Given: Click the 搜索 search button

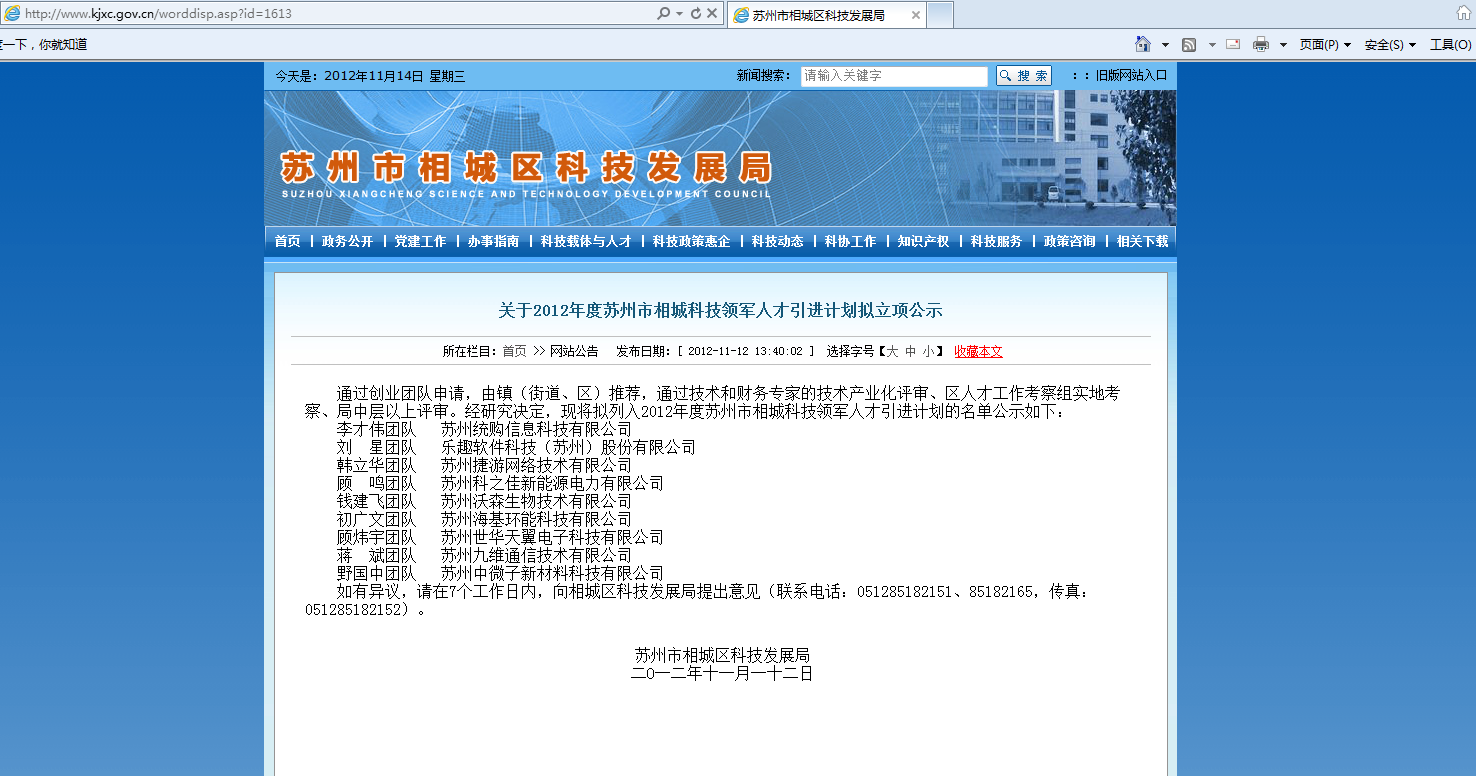Looking at the screenshot, I should tap(1024, 76).
